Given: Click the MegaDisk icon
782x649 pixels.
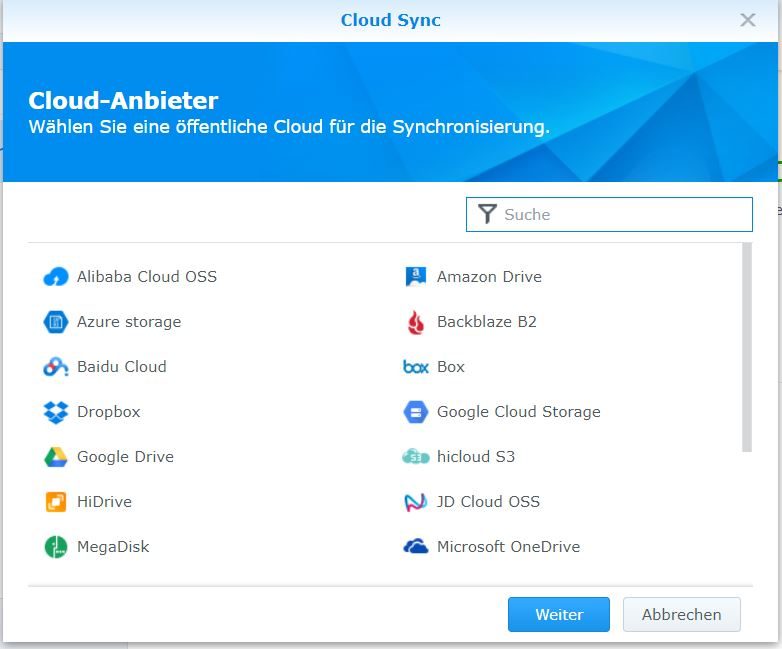Looking at the screenshot, I should click(55, 547).
